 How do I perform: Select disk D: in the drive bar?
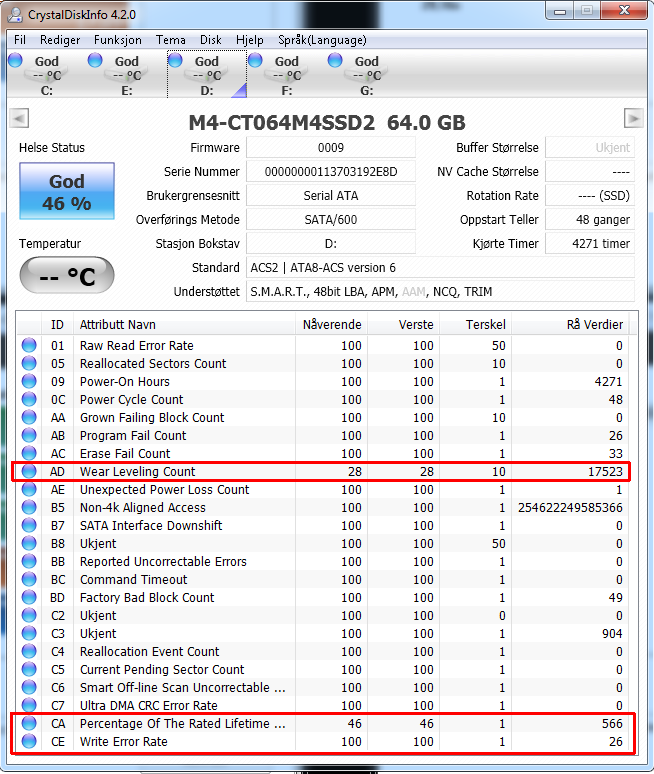(x=207, y=74)
